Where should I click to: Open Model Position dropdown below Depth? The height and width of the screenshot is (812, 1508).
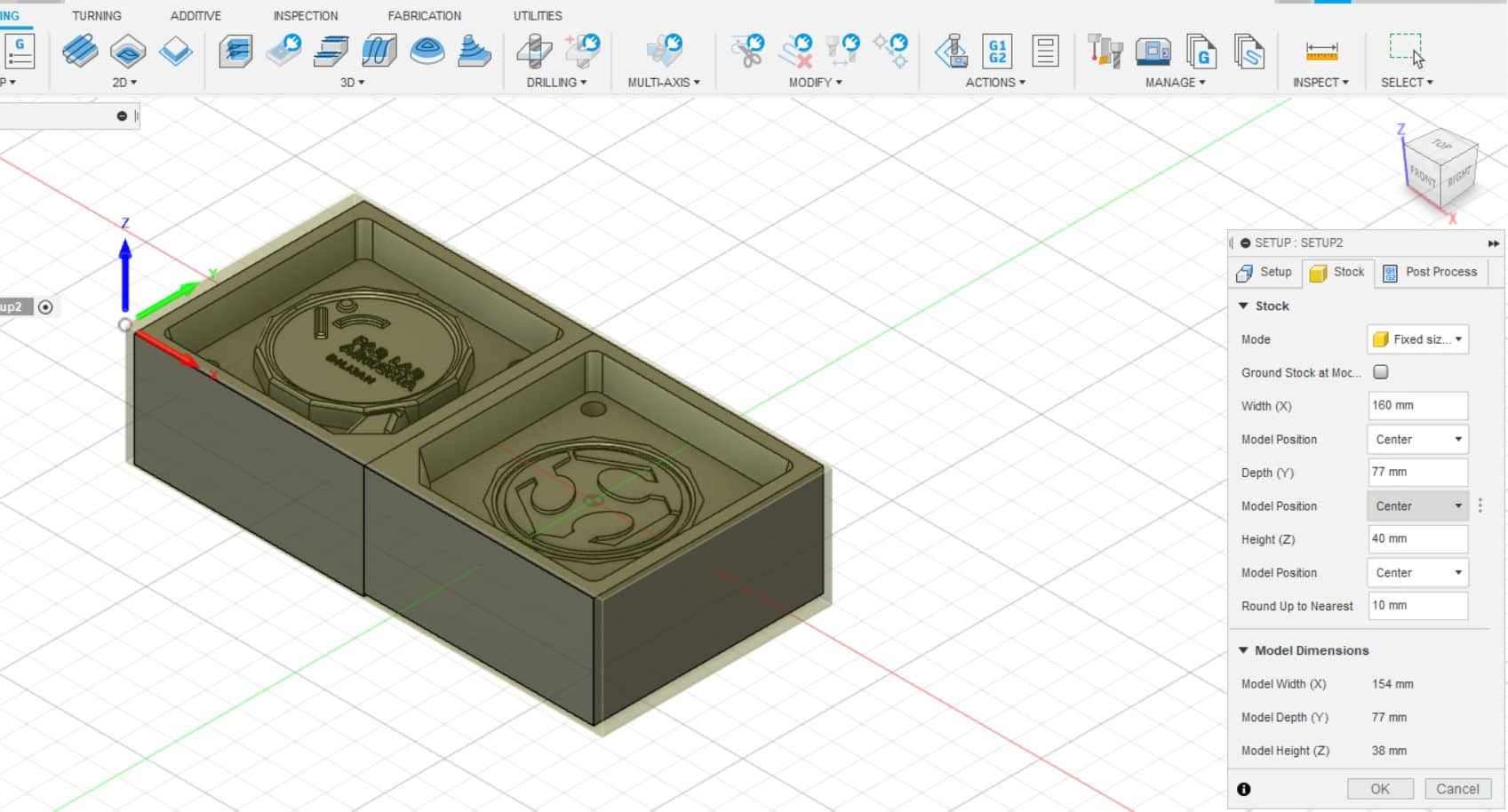pos(1417,506)
